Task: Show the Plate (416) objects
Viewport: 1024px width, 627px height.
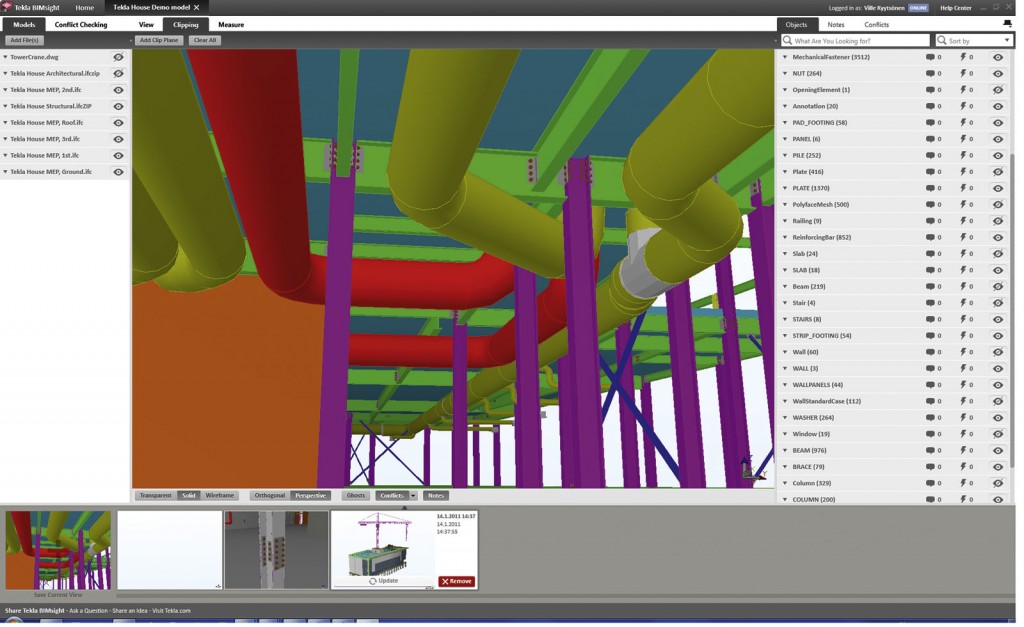Action: tap(997, 171)
